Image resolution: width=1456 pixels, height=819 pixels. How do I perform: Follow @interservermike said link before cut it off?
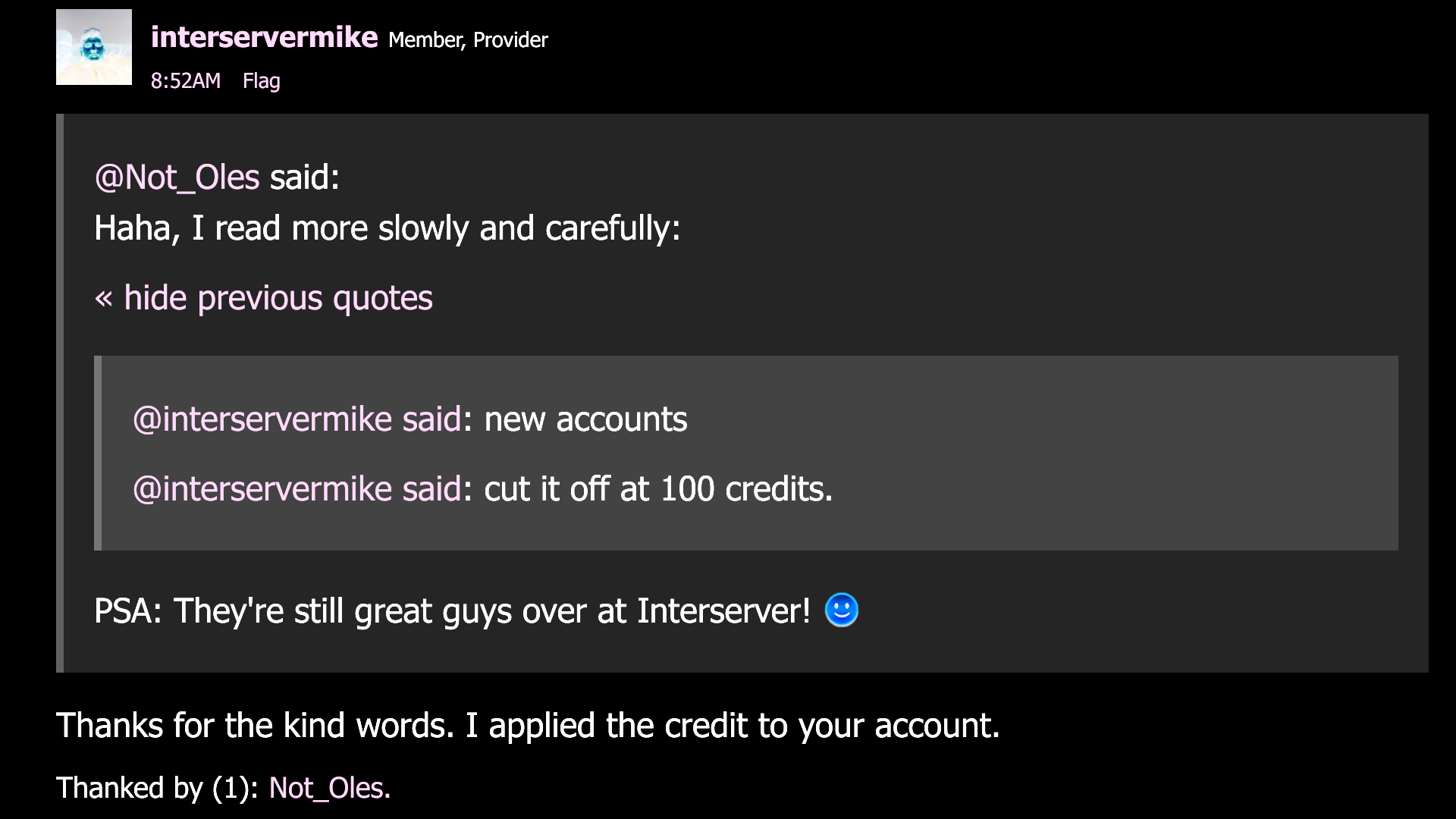(297, 488)
